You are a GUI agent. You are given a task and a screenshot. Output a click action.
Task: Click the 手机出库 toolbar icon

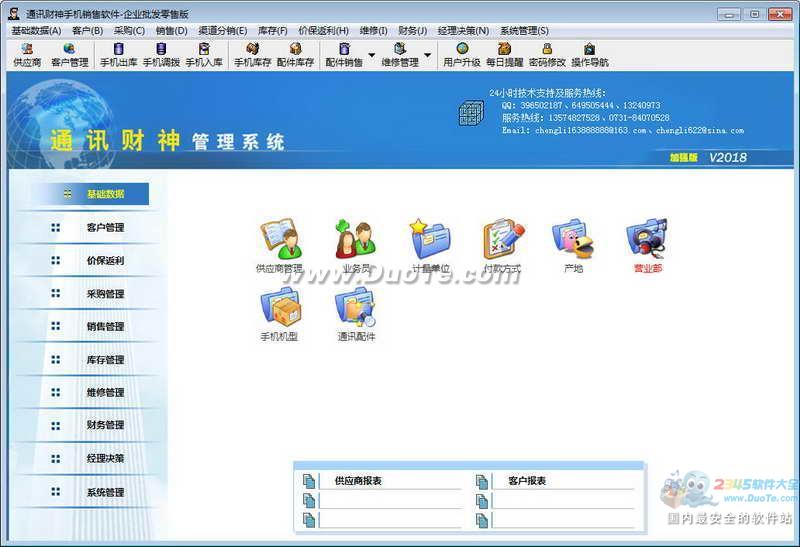(118, 55)
